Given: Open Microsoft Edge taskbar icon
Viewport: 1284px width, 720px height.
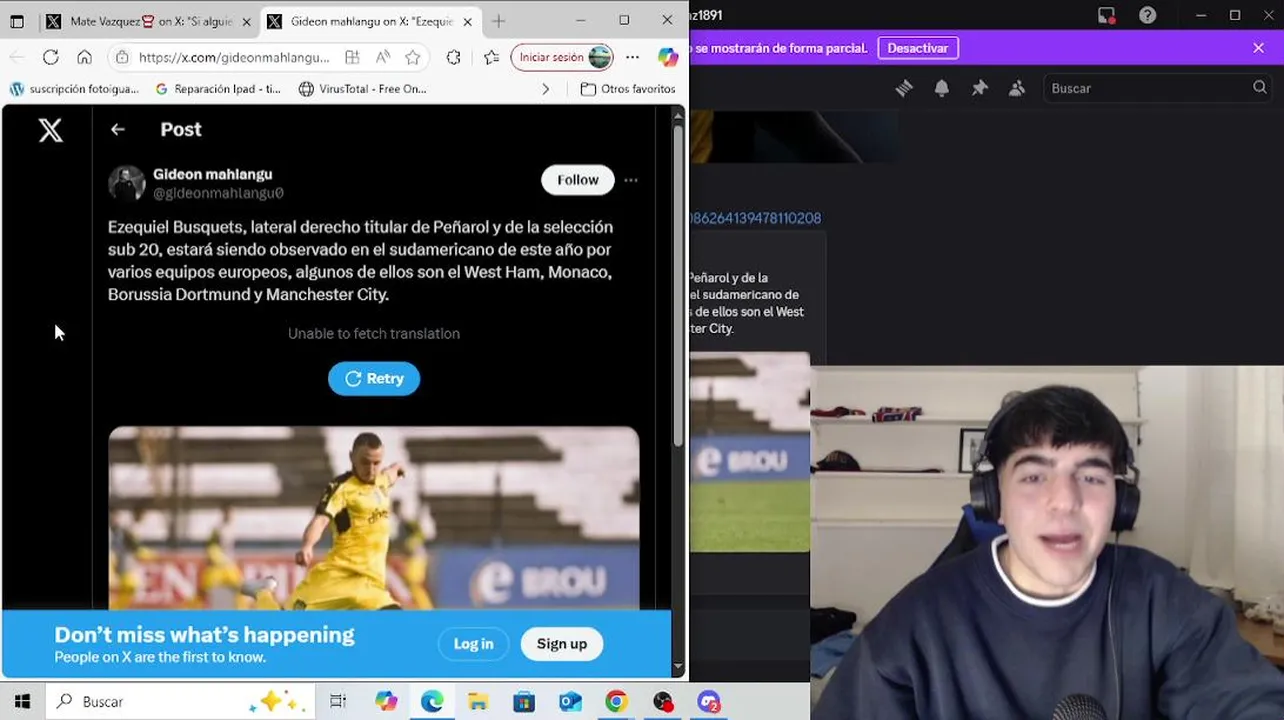Looking at the screenshot, I should [432, 702].
